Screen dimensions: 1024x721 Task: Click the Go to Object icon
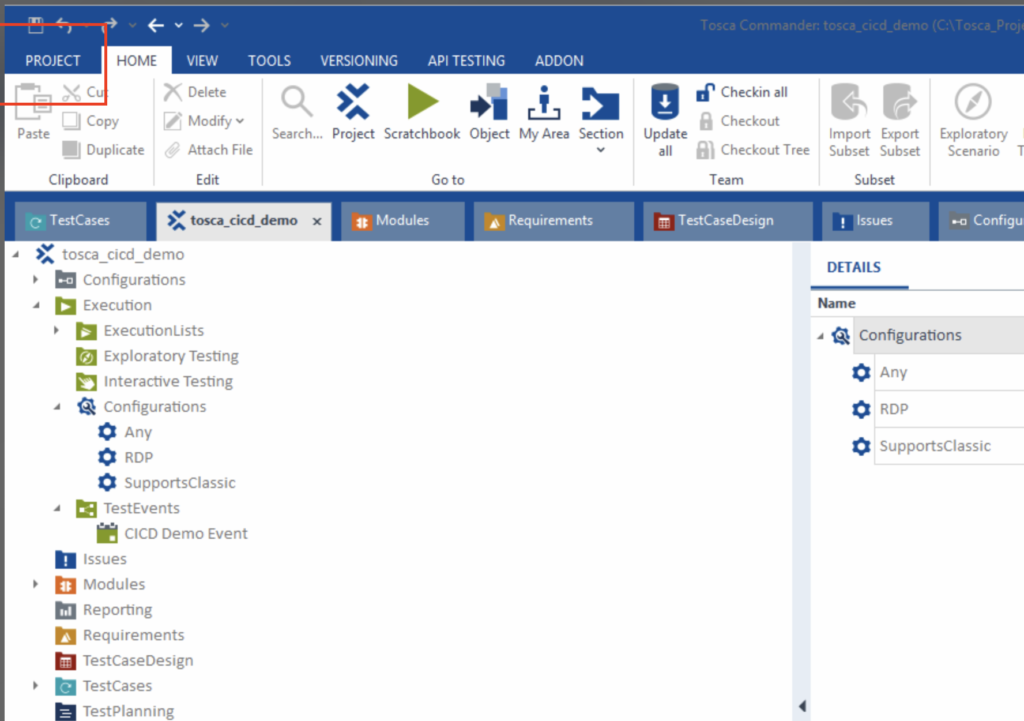[489, 112]
